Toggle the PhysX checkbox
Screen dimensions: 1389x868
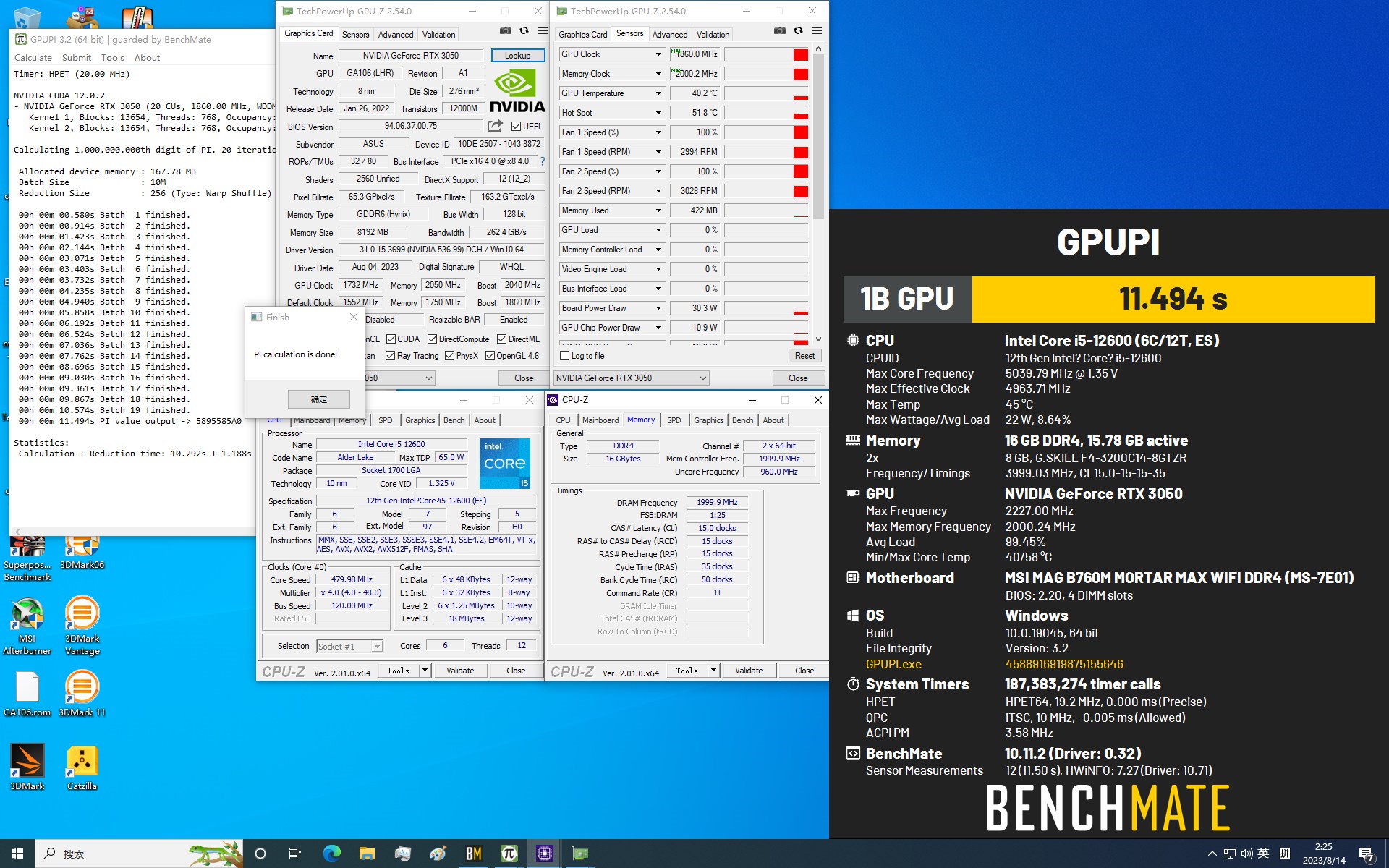click(449, 355)
